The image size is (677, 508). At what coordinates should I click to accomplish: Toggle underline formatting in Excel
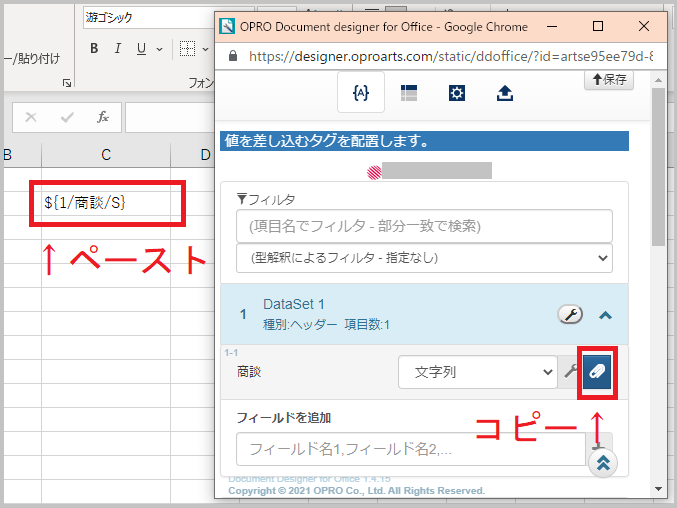141,49
